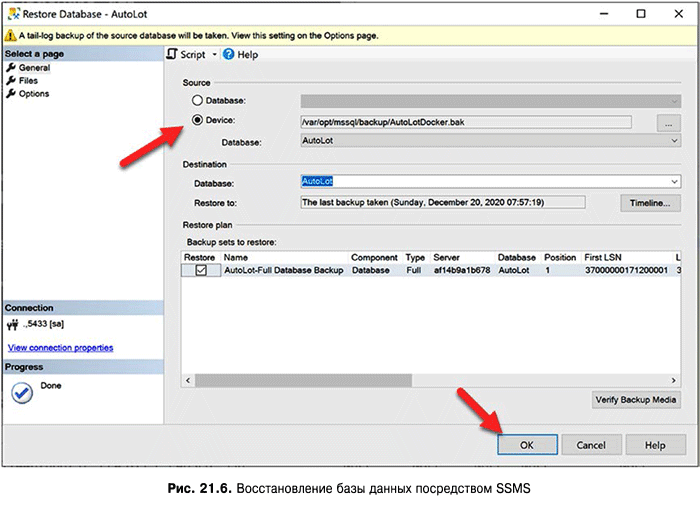Toggle the Restore checkbox for AutoLot backup

coord(201,270)
